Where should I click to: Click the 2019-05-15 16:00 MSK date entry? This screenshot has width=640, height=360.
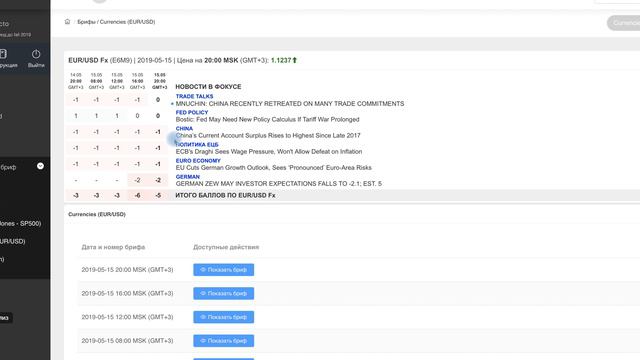[127, 293]
